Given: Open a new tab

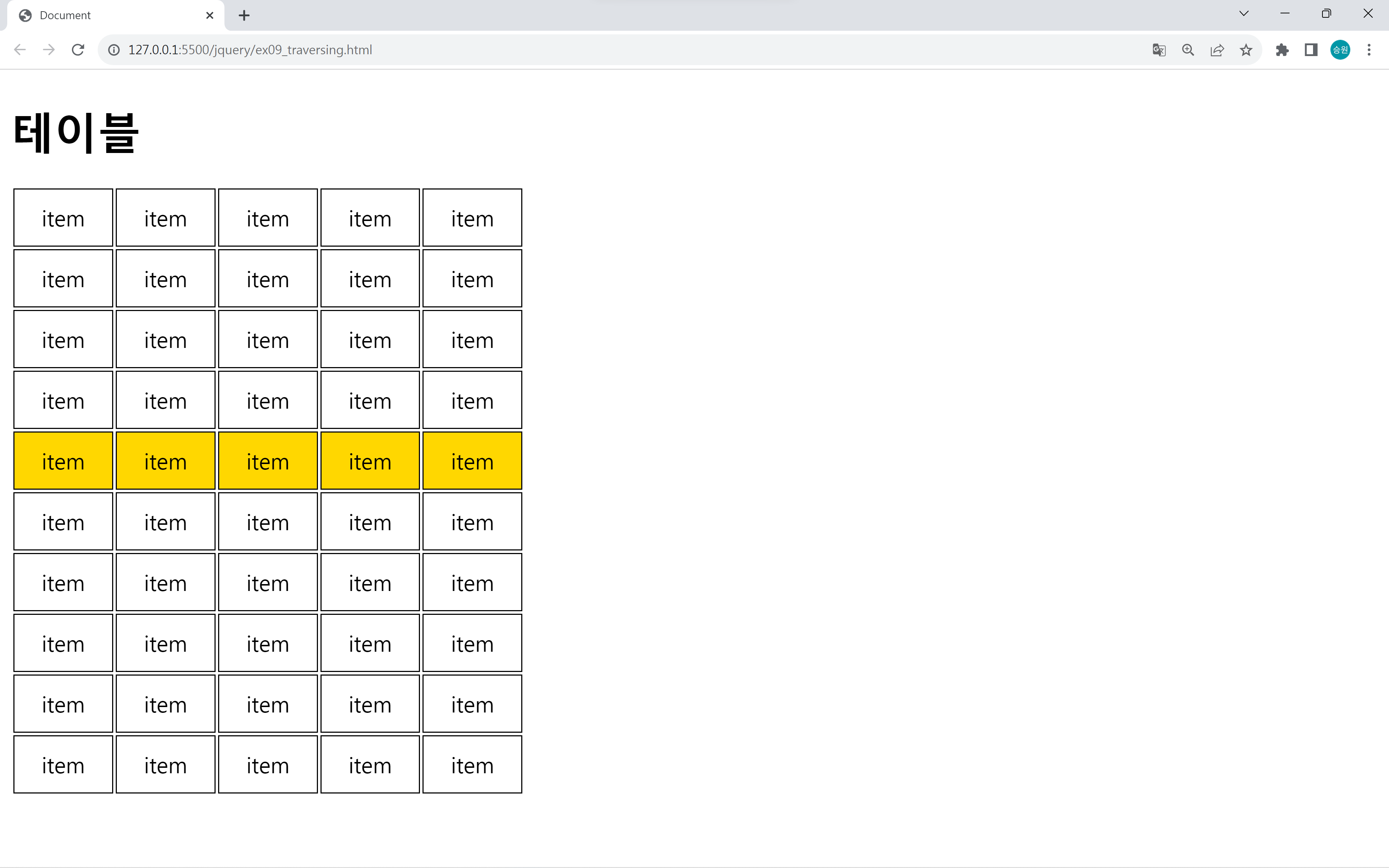Looking at the screenshot, I should (x=244, y=16).
